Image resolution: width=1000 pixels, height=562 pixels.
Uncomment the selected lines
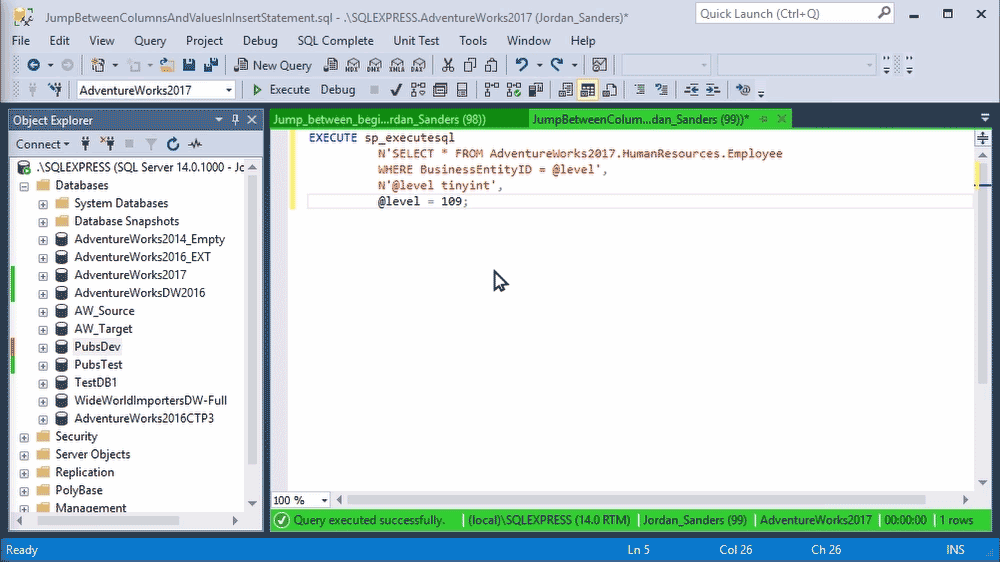pyautogui.click(x=661, y=90)
